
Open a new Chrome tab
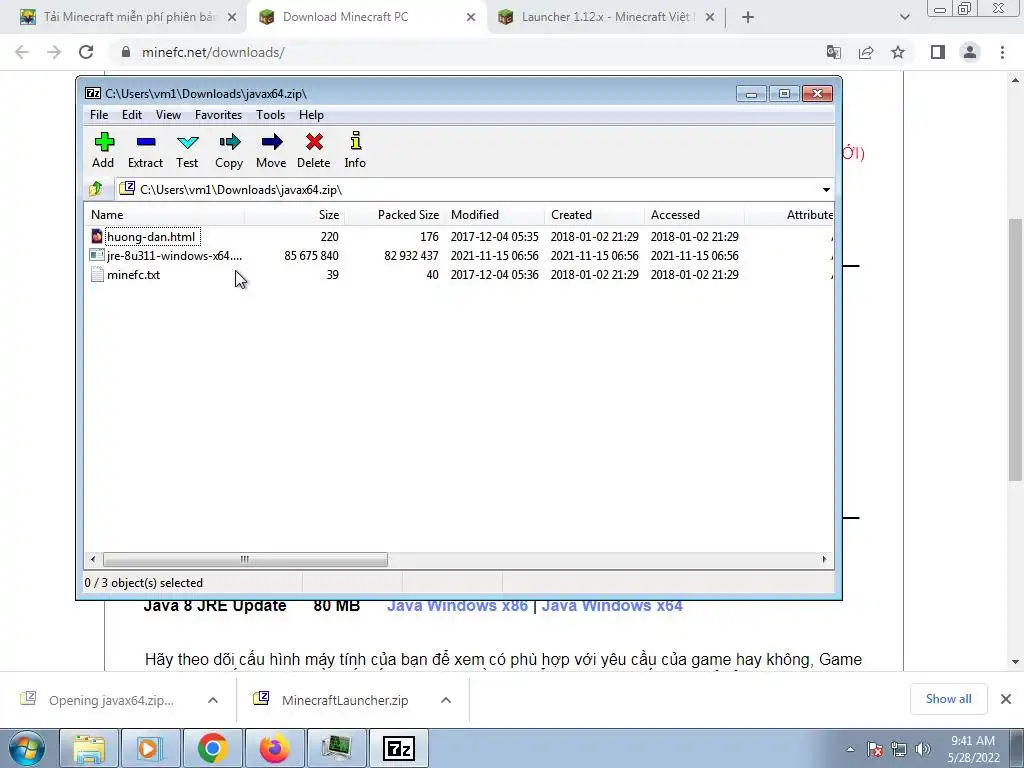pyautogui.click(x=748, y=18)
